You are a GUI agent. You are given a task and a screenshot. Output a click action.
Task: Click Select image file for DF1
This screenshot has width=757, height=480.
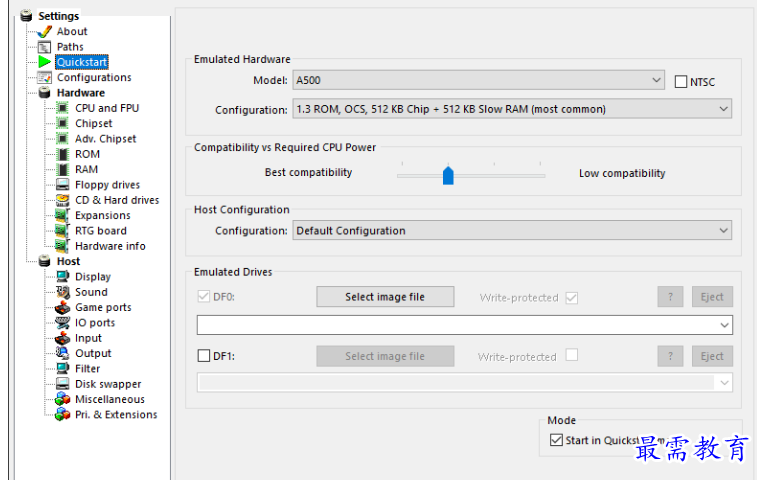tap(385, 356)
